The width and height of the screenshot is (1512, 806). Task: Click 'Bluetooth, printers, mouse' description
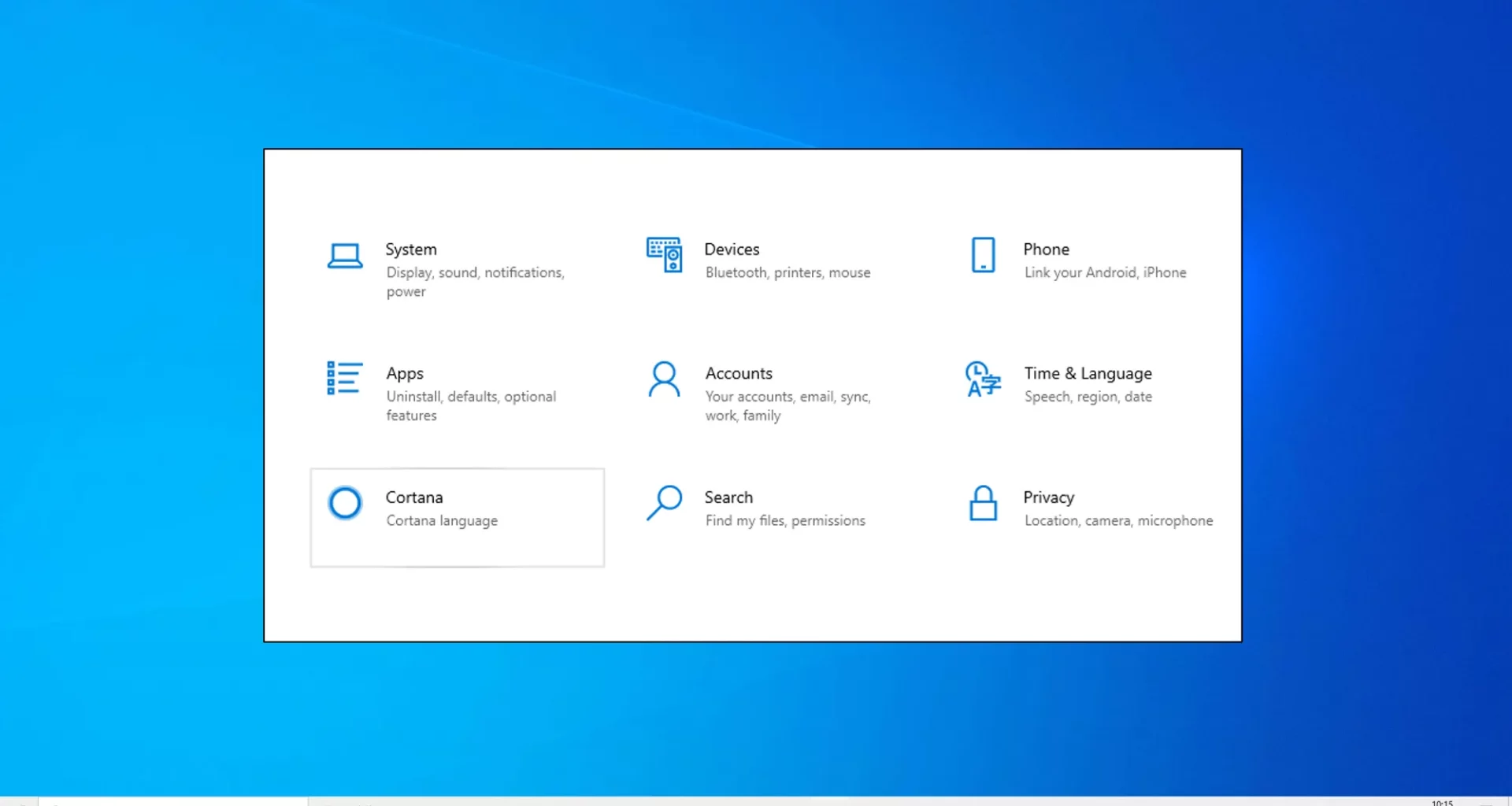787,272
